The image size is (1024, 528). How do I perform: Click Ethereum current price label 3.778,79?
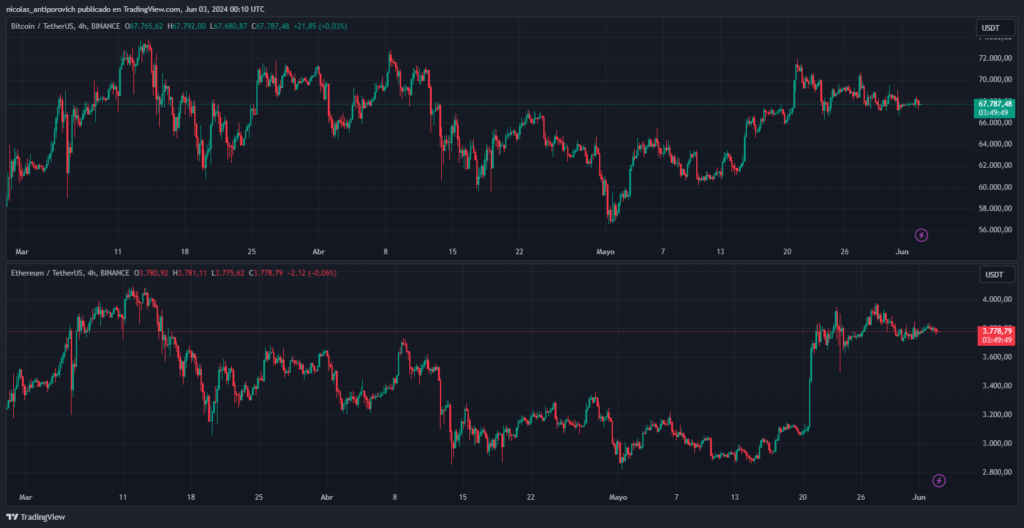click(x=995, y=331)
